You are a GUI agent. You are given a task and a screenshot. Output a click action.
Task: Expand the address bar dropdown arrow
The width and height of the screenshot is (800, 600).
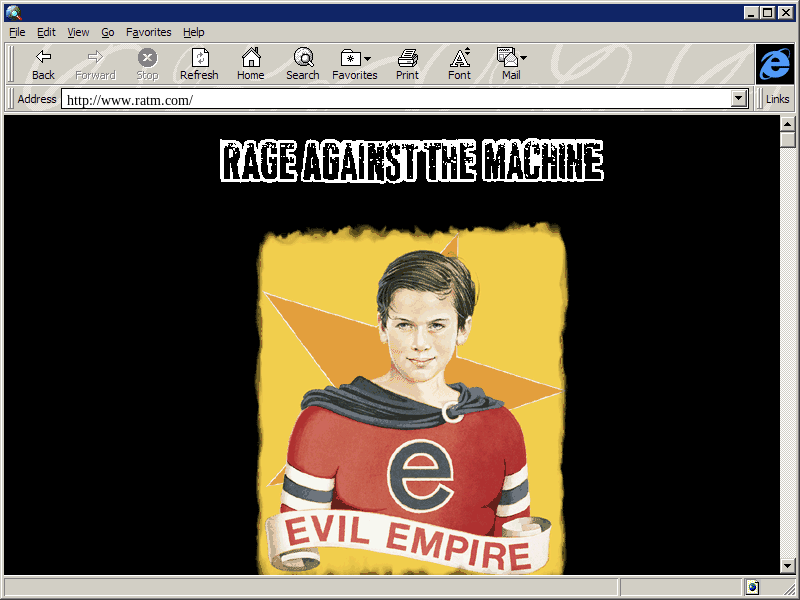[x=740, y=99]
